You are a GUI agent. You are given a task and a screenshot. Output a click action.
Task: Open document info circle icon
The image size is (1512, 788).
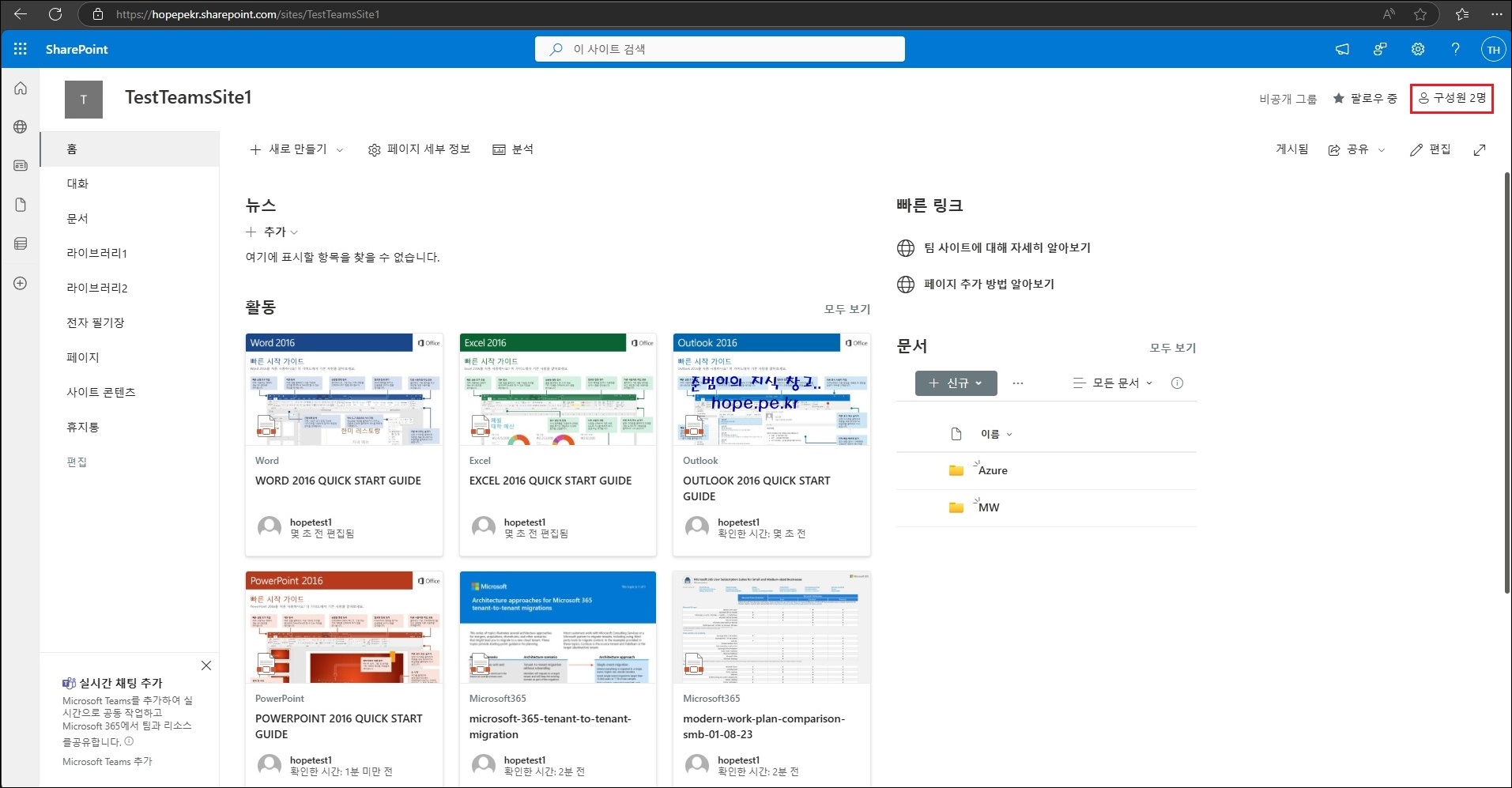coord(1177,383)
